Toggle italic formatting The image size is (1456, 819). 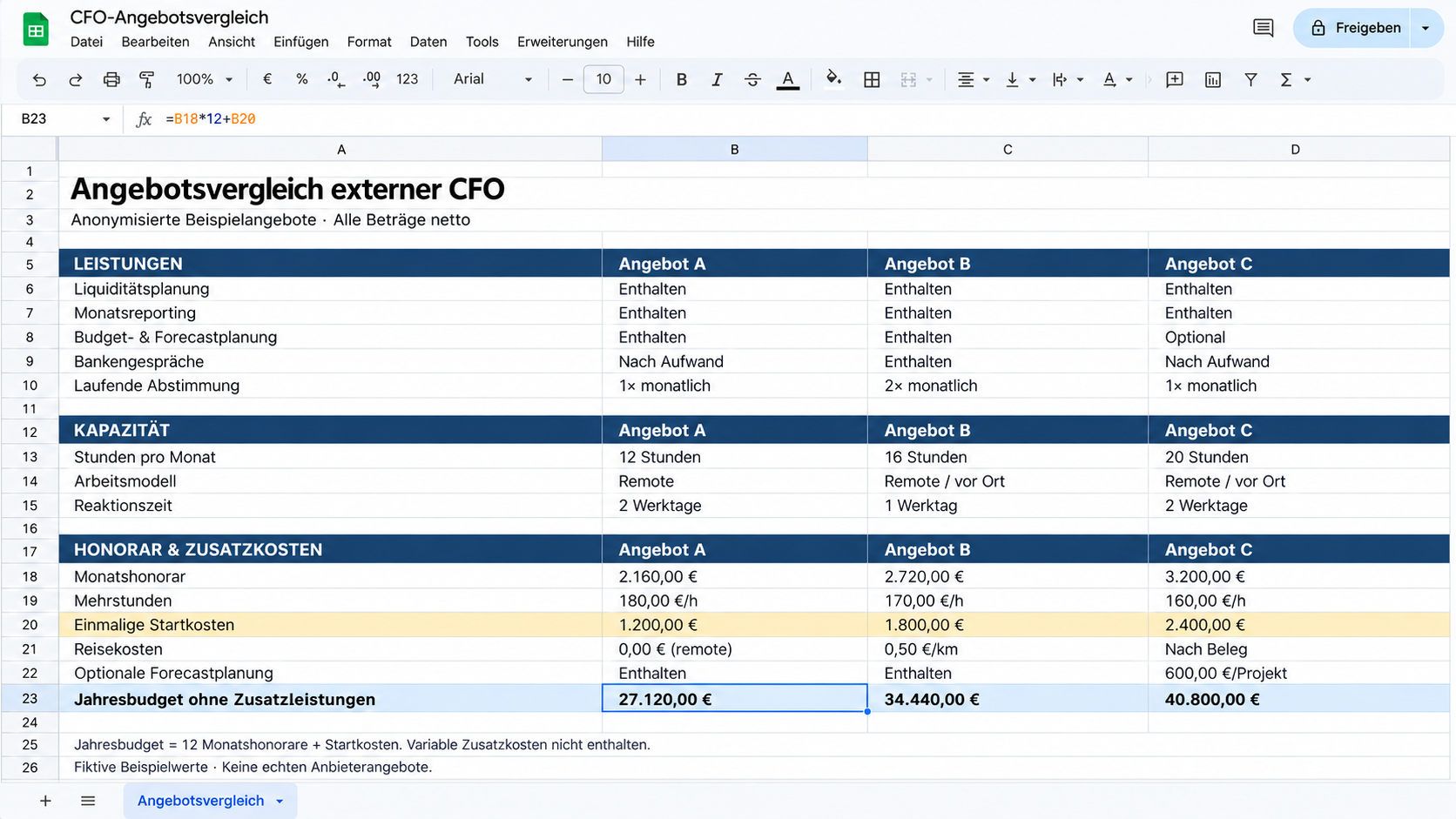pyautogui.click(x=717, y=80)
